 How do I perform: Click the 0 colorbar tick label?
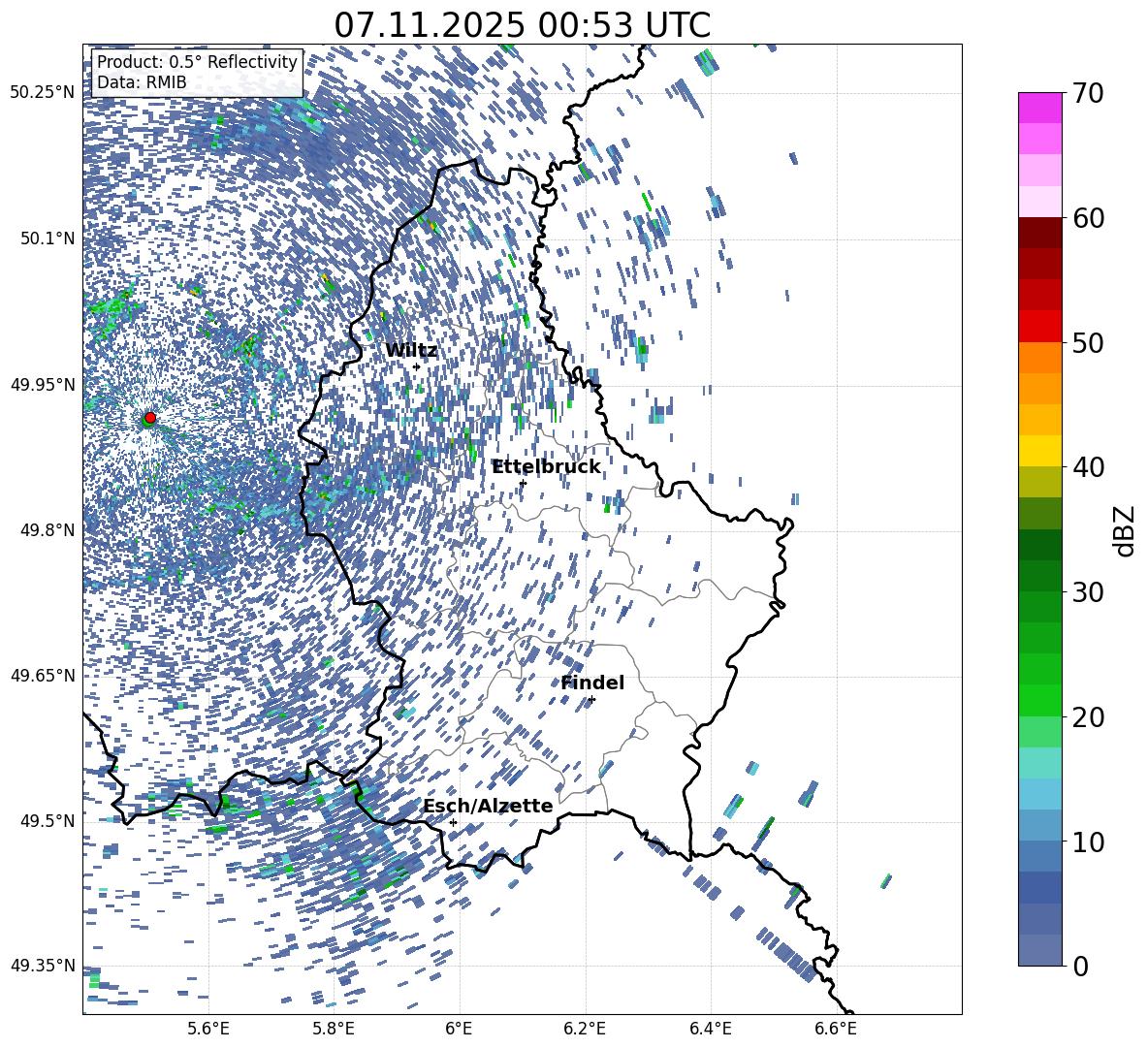click(1080, 966)
